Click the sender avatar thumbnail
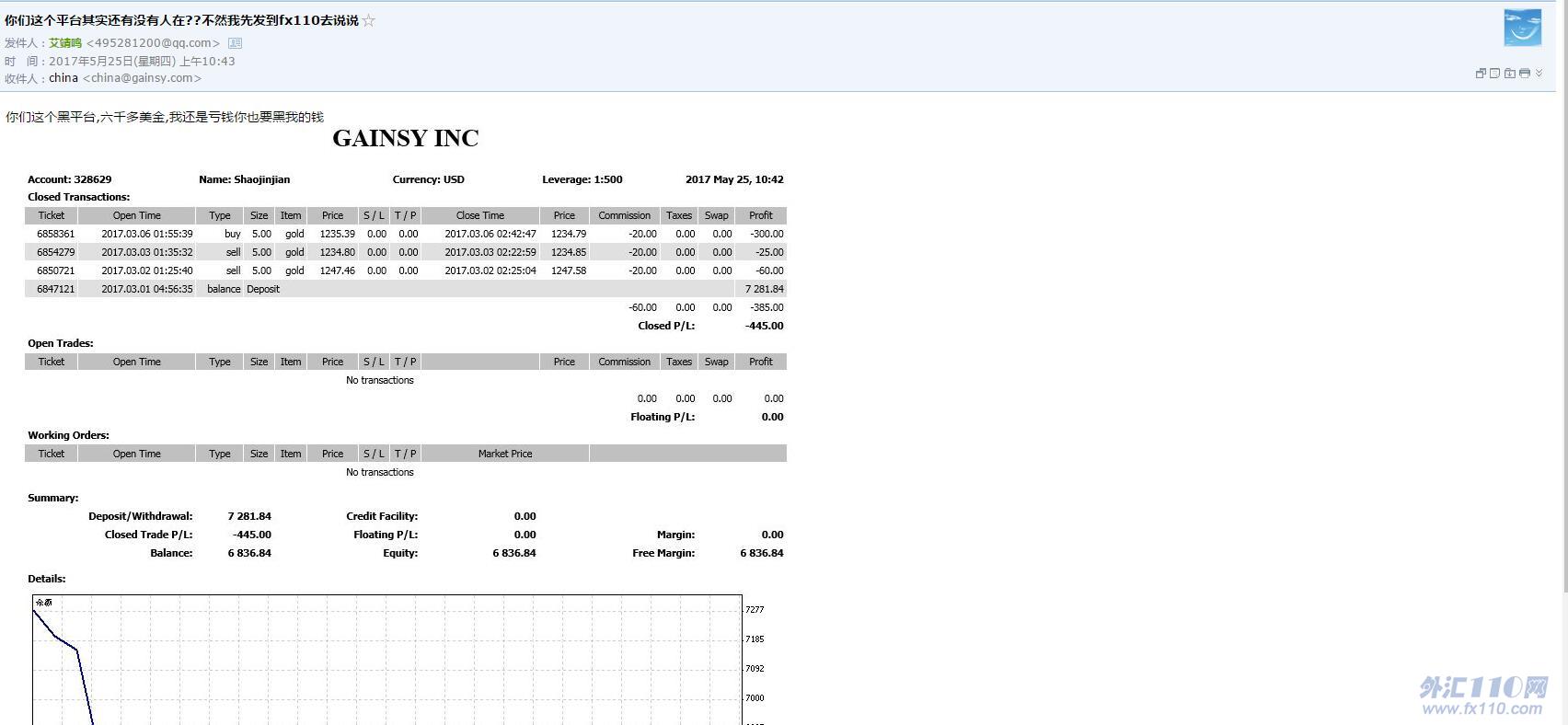This screenshot has width=1568, height=725. 1523,28
